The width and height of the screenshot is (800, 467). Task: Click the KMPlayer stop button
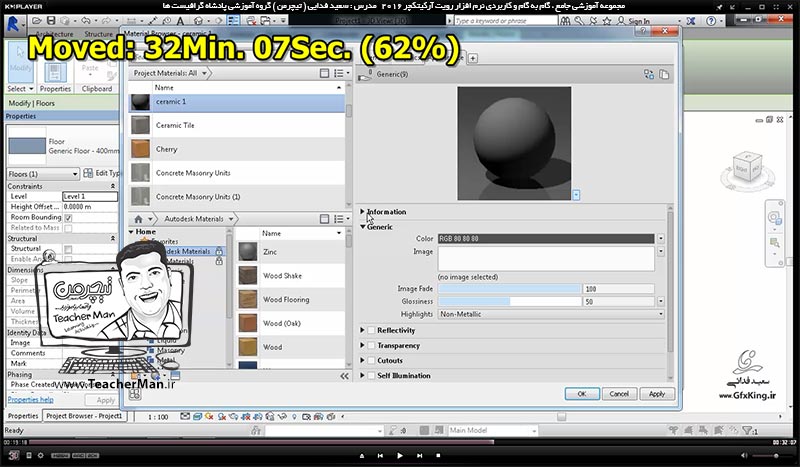[438, 455]
